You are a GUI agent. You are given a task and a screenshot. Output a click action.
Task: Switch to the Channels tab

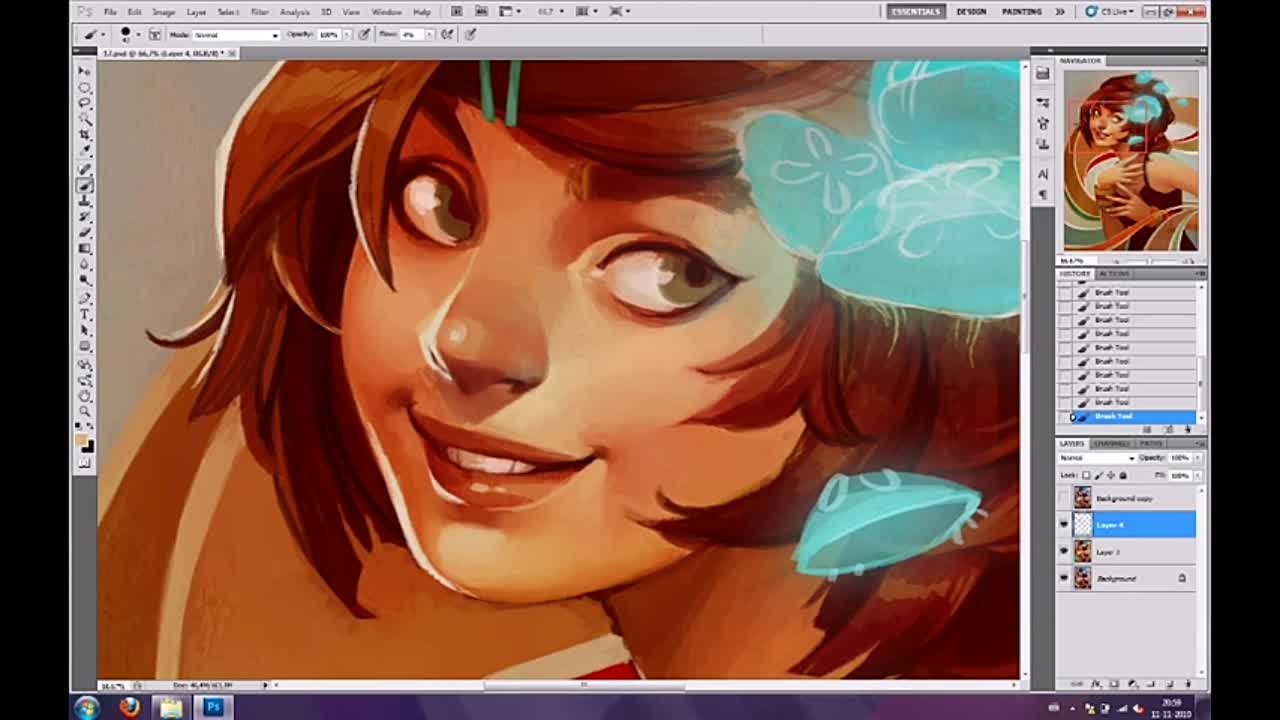pos(1111,443)
